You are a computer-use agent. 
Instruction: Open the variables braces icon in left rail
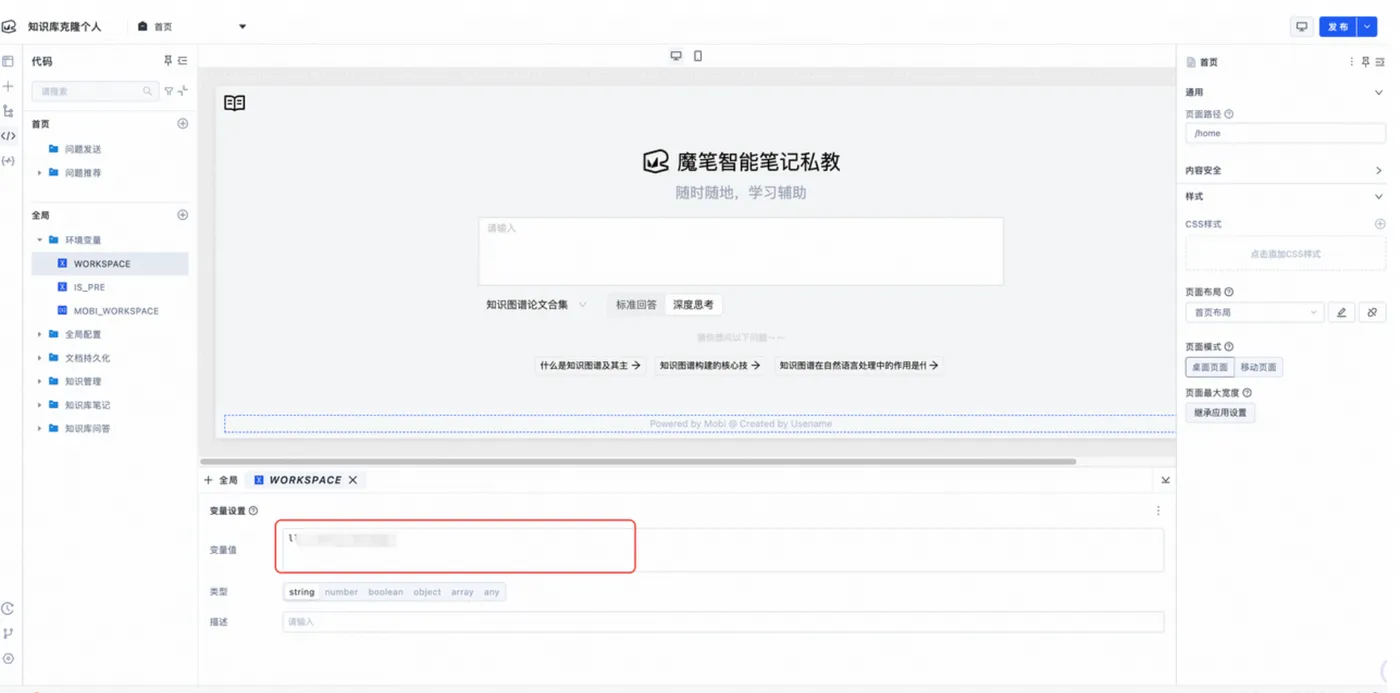(8, 160)
